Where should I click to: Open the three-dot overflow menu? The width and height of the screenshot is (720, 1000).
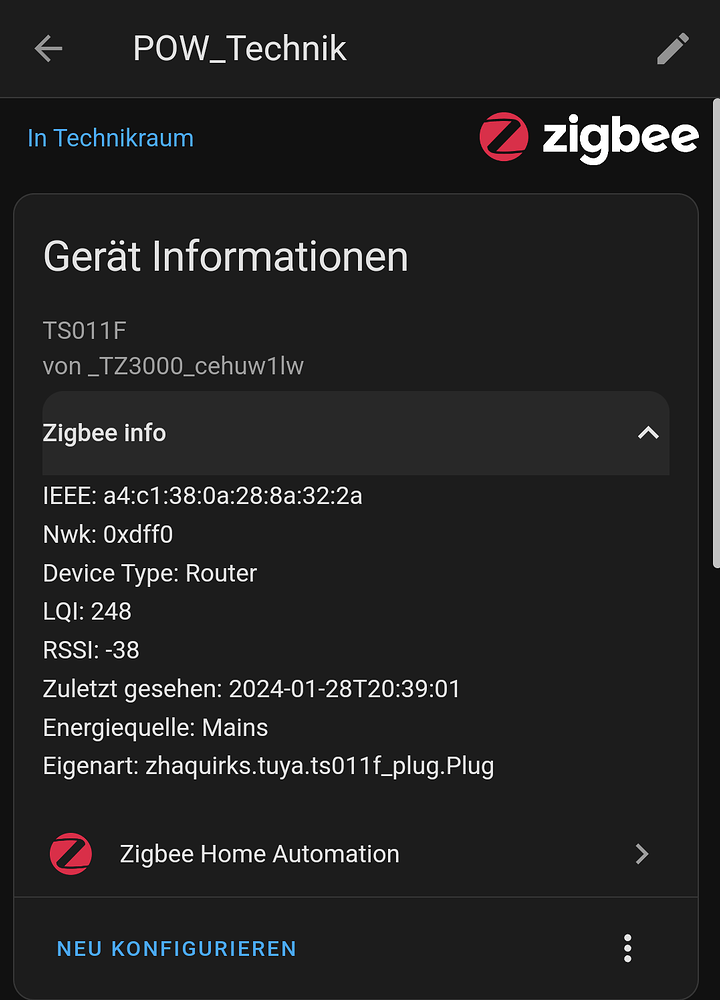pos(628,948)
